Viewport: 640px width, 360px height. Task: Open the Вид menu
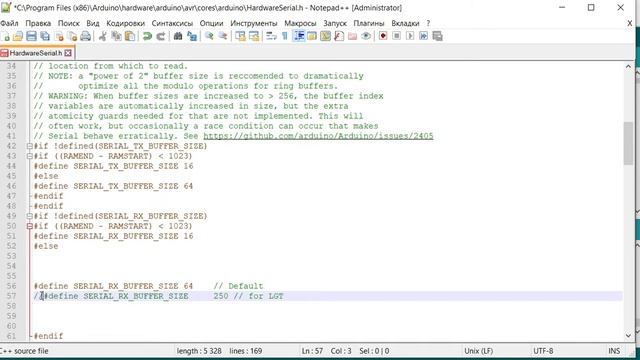point(93,23)
